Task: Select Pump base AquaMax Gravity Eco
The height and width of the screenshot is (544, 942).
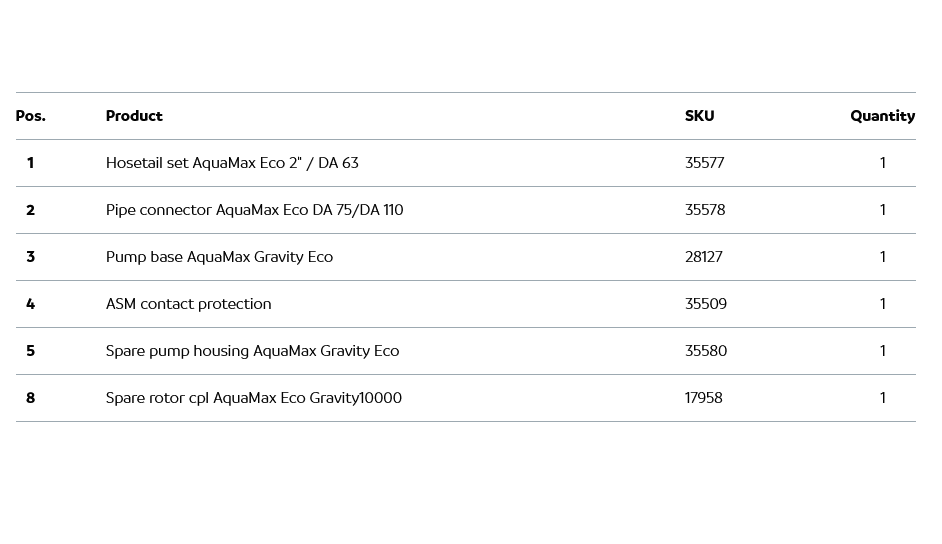Action: pyautogui.click(x=219, y=257)
